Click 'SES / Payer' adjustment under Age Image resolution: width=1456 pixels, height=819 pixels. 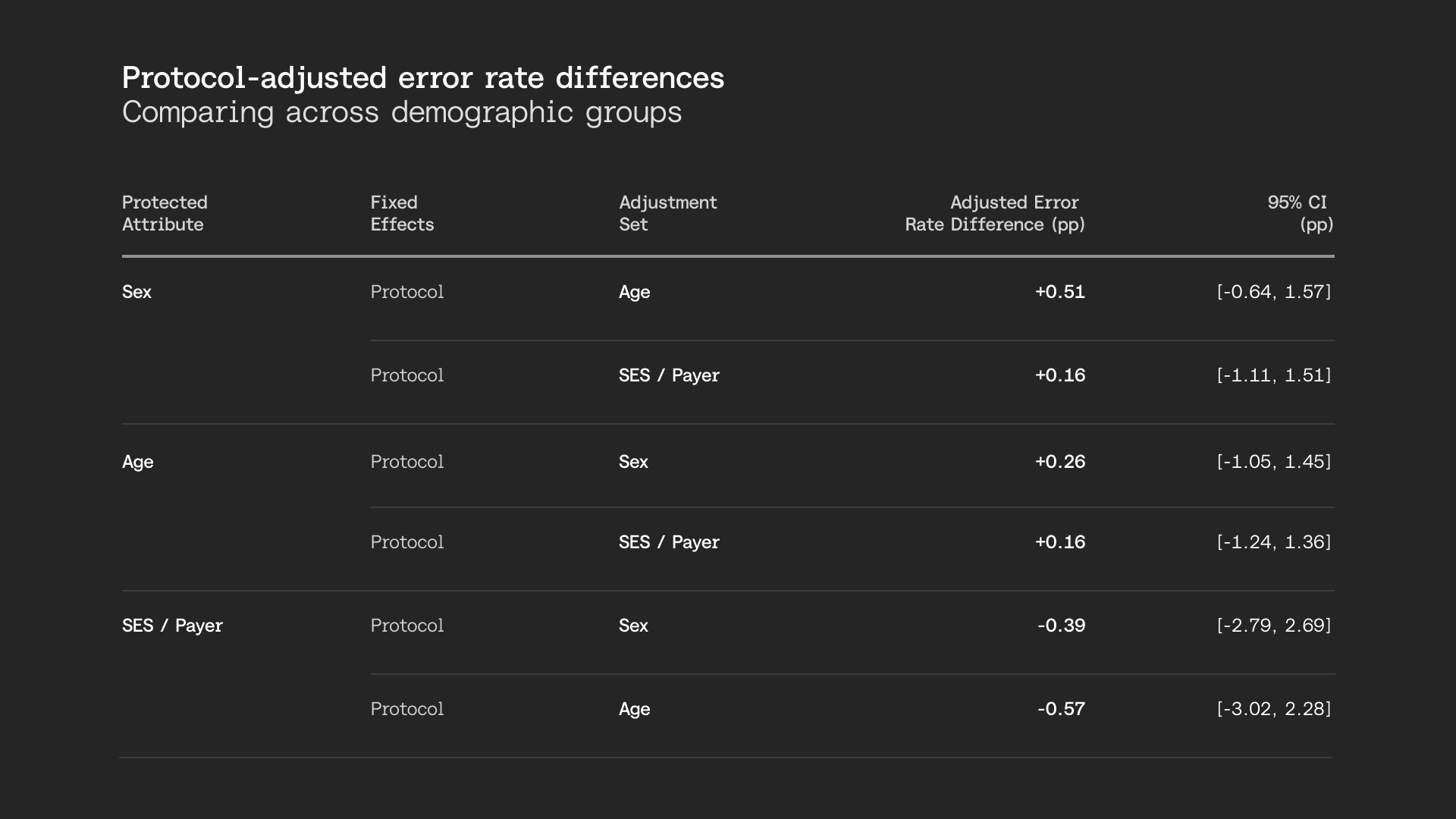pyautogui.click(x=669, y=542)
